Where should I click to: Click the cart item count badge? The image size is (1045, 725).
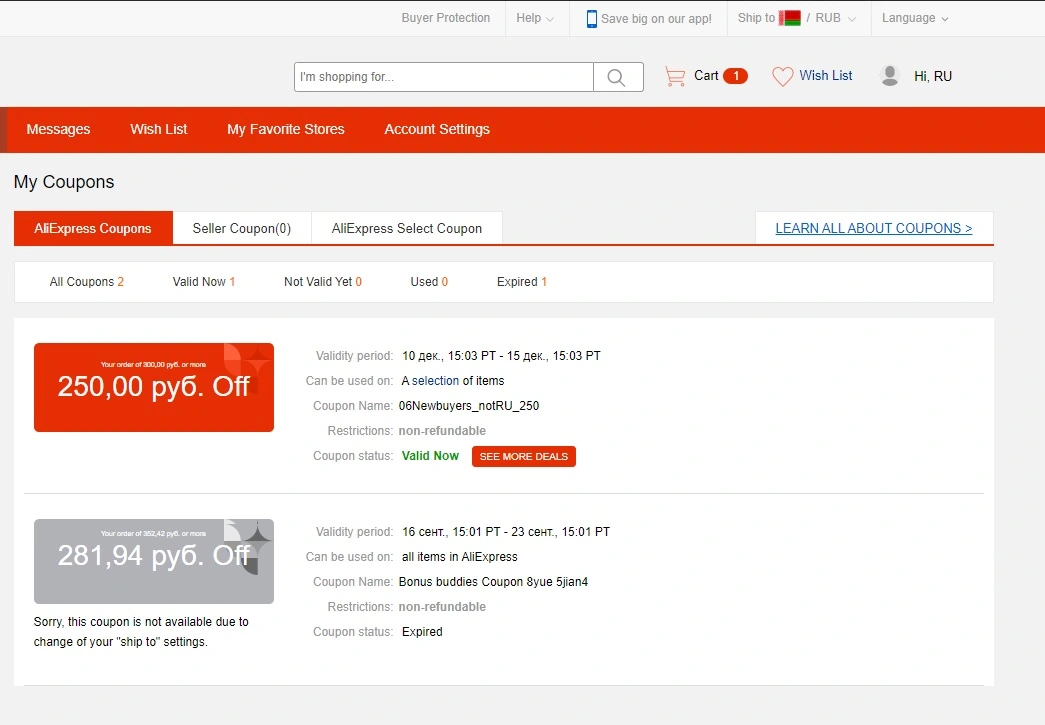736,76
